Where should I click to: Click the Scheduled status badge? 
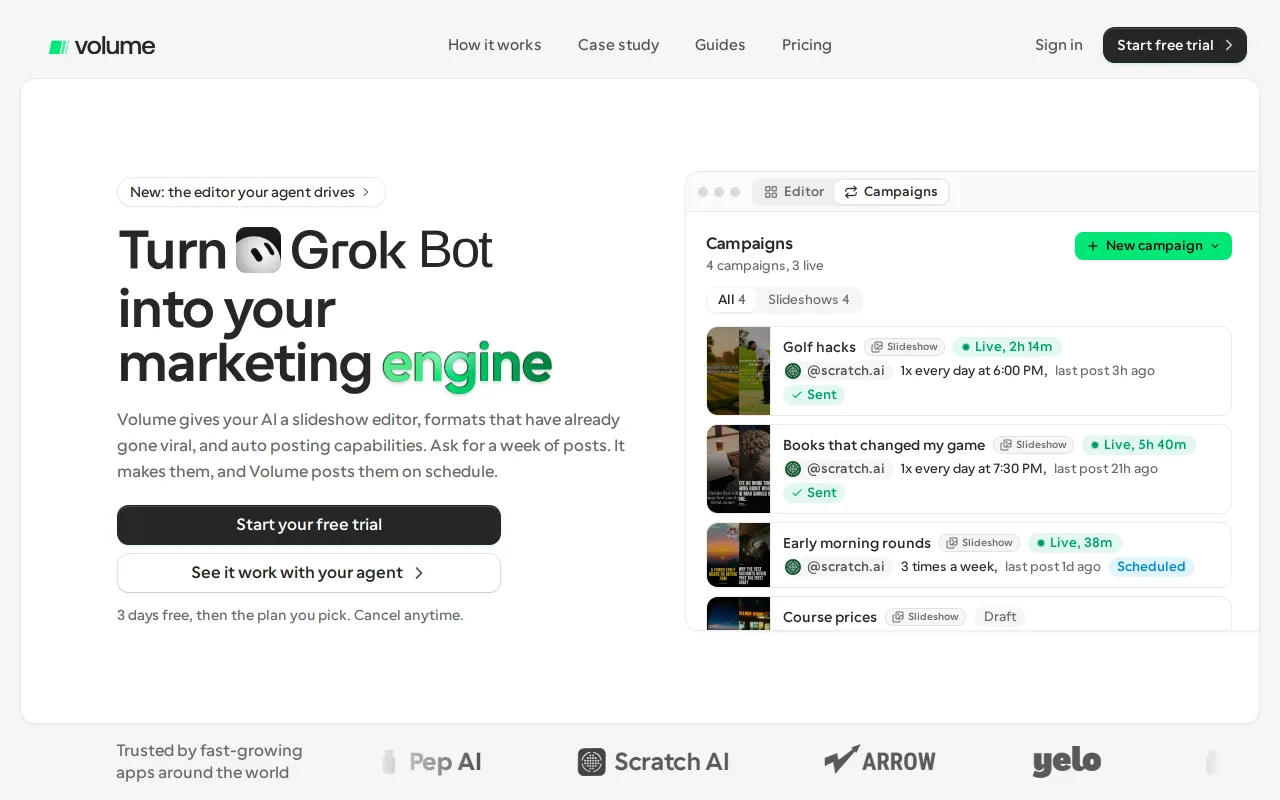(1151, 567)
